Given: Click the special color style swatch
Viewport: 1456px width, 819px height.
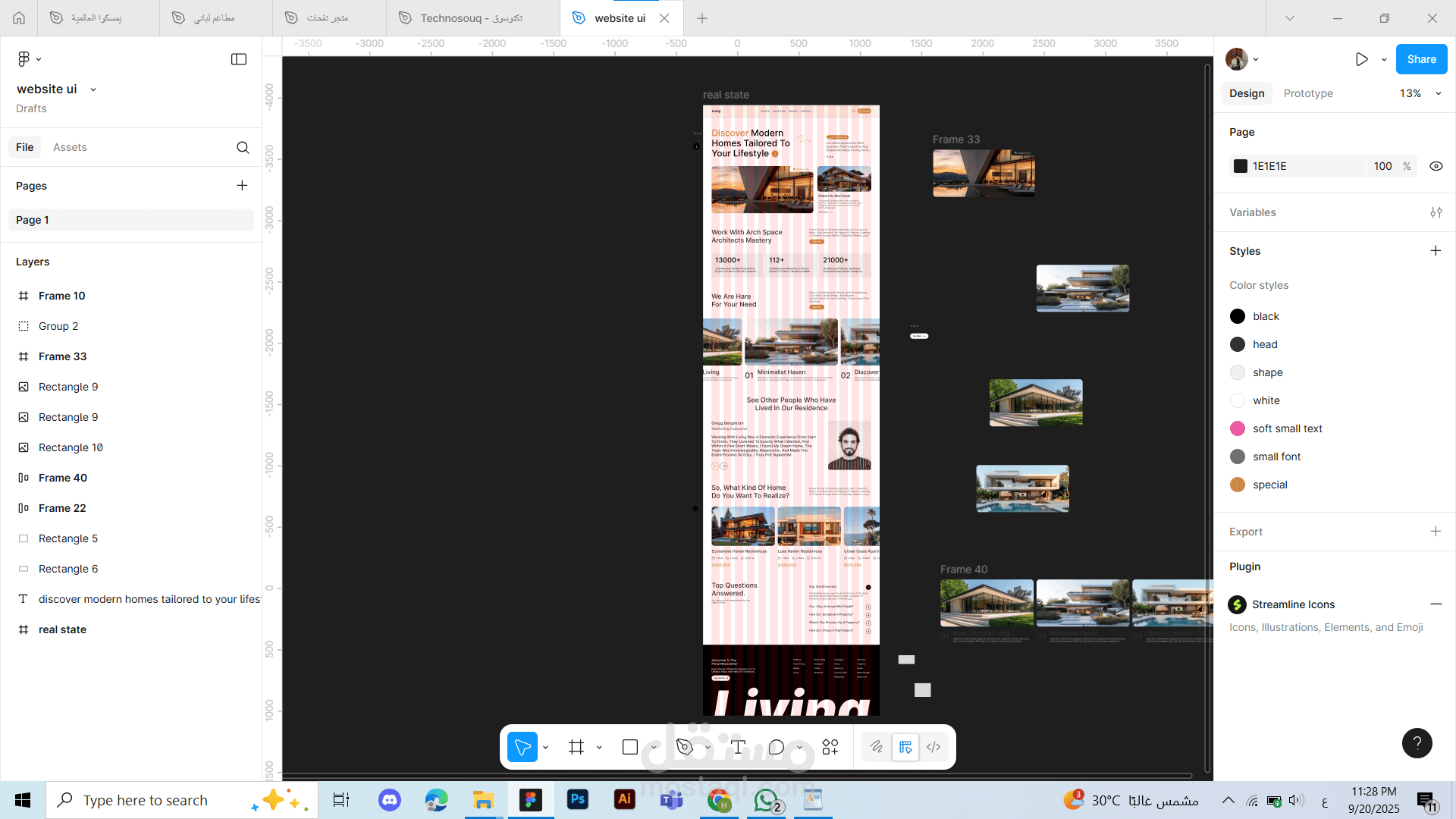Looking at the screenshot, I should [1238, 485].
